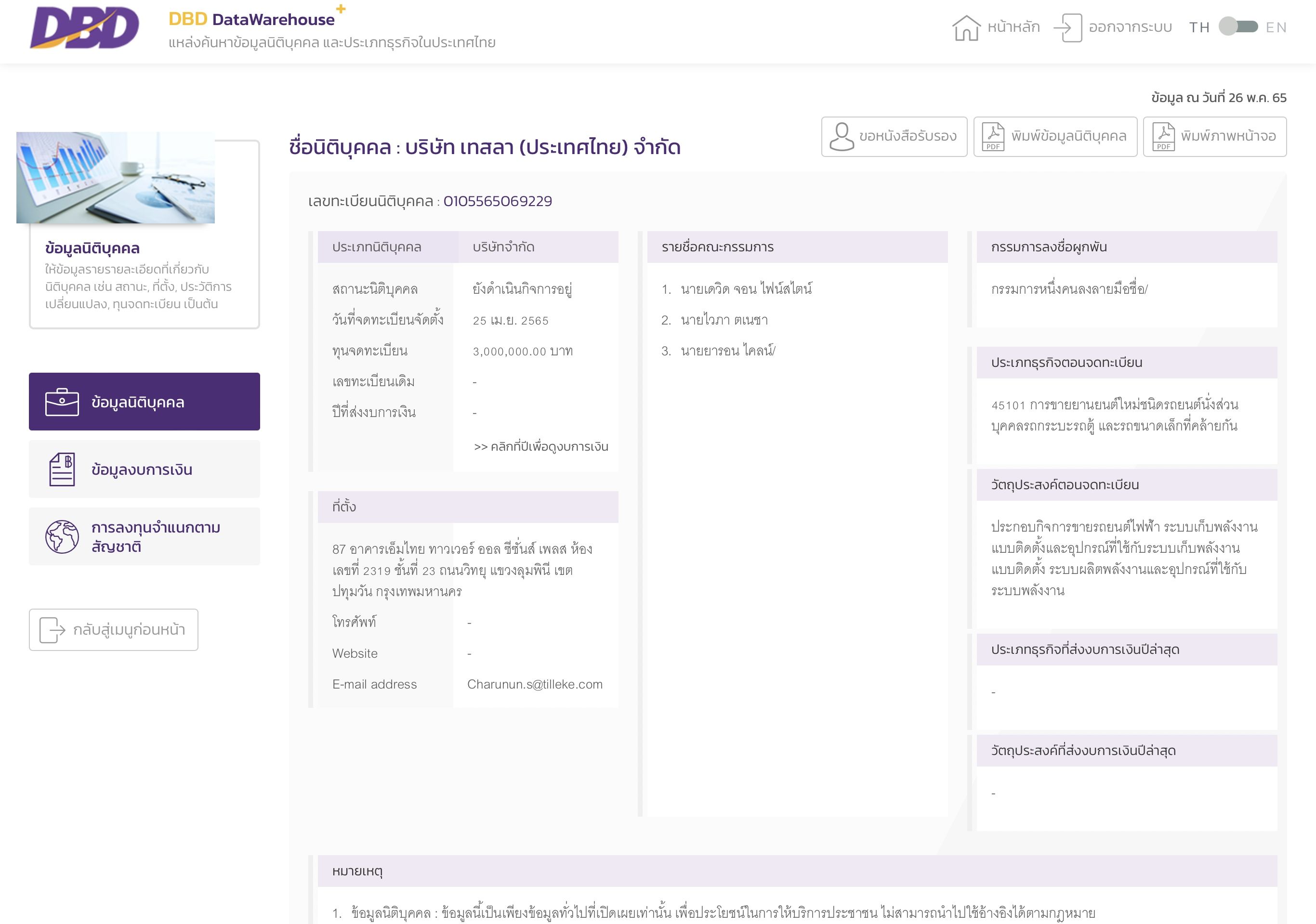This screenshot has width=1316, height=924.
Task: Click กลับสู่เมนูก่อนหน้า back button
Action: 114,629
